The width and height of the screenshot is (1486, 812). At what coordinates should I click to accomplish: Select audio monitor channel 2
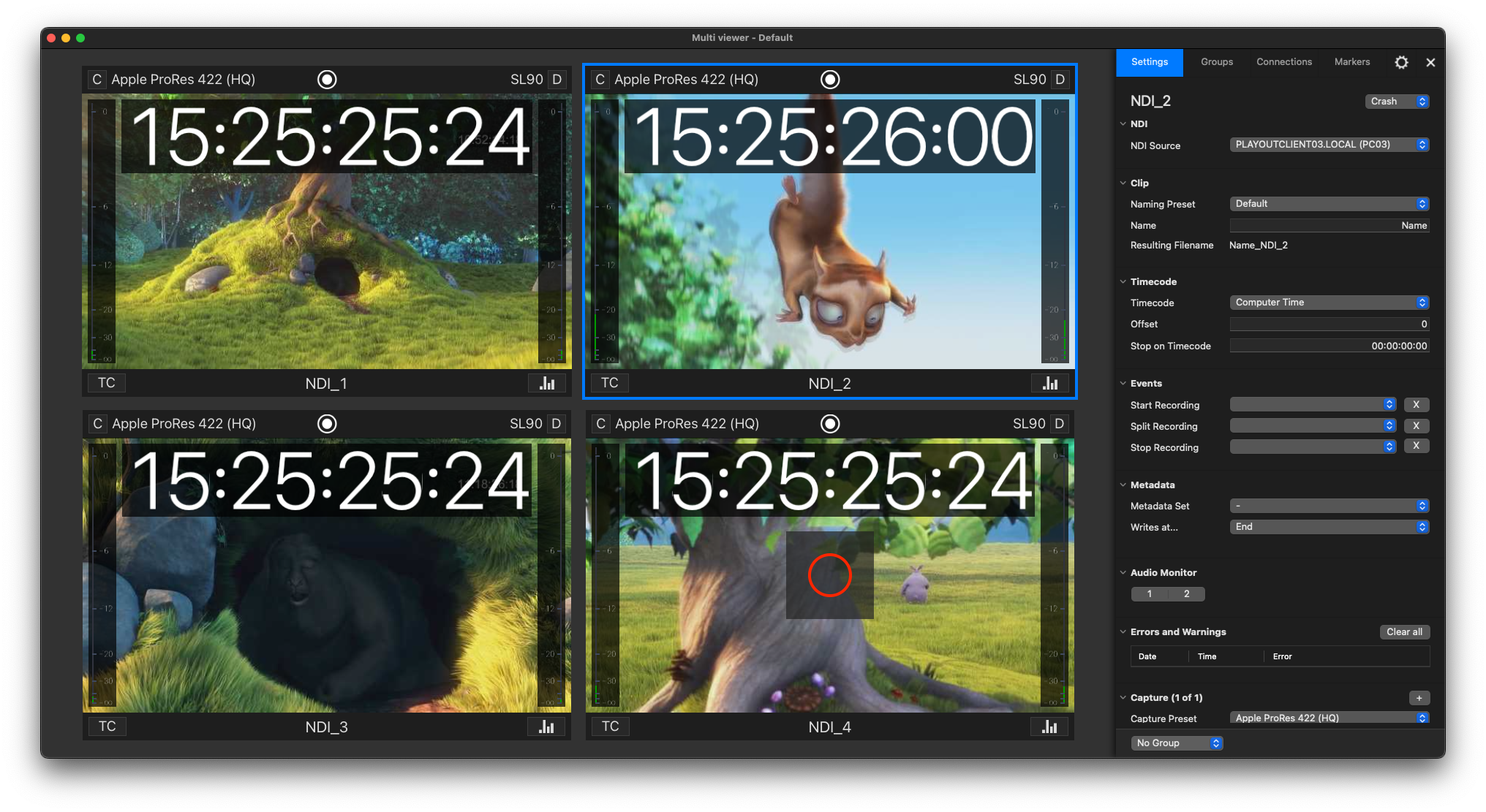1186,594
